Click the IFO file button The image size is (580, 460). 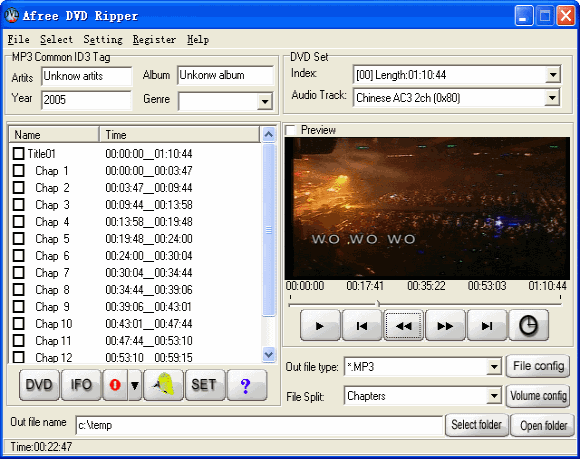click(x=81, y=385)
